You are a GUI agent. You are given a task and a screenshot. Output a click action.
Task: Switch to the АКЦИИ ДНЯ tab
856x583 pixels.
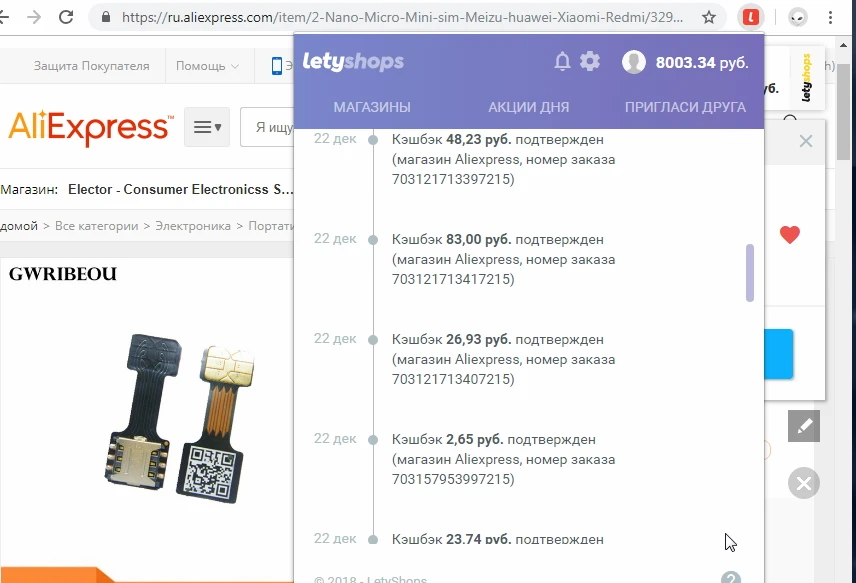tap(528, 107)
